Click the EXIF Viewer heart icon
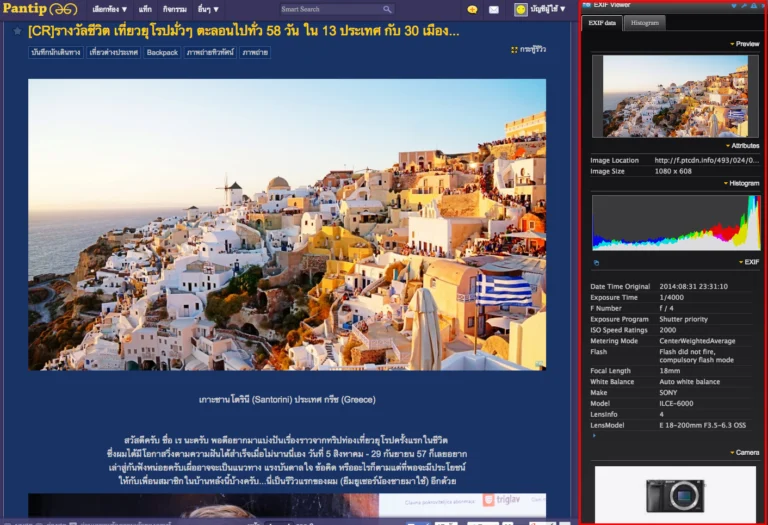This screenshot has height=525, width=768. pyautogui.click(x=734, y=5)
